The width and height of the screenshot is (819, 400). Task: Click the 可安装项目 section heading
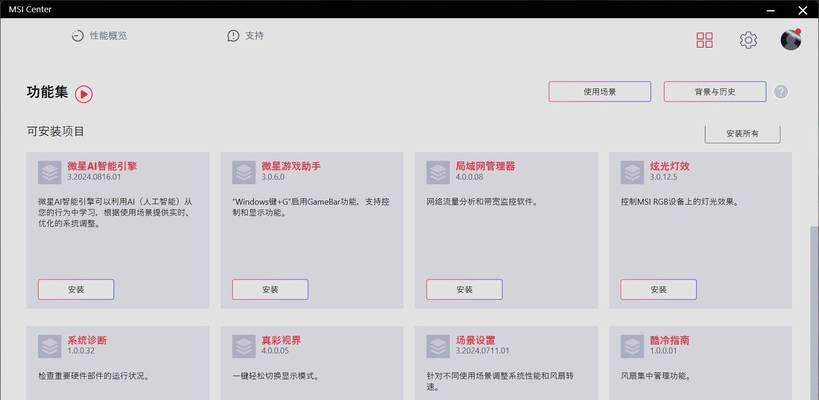pos(55,131)
